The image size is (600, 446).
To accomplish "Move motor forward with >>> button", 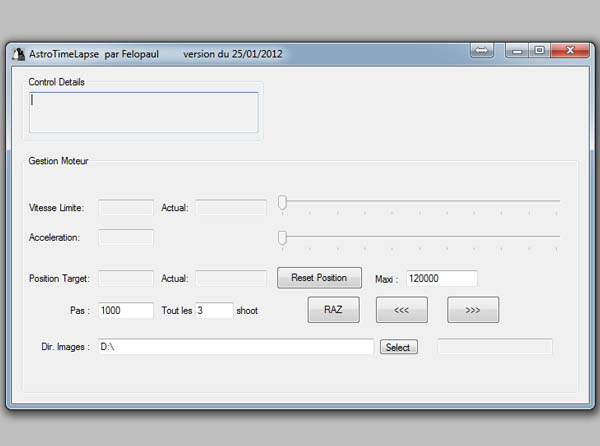I will click(473, 310).
